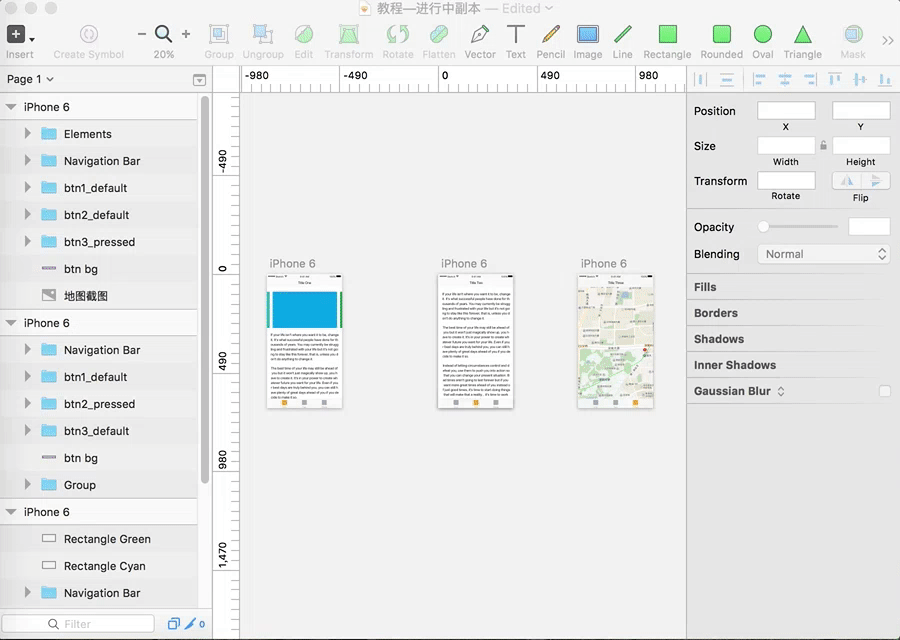Expand the btn1_default group in first artboard

27,187
